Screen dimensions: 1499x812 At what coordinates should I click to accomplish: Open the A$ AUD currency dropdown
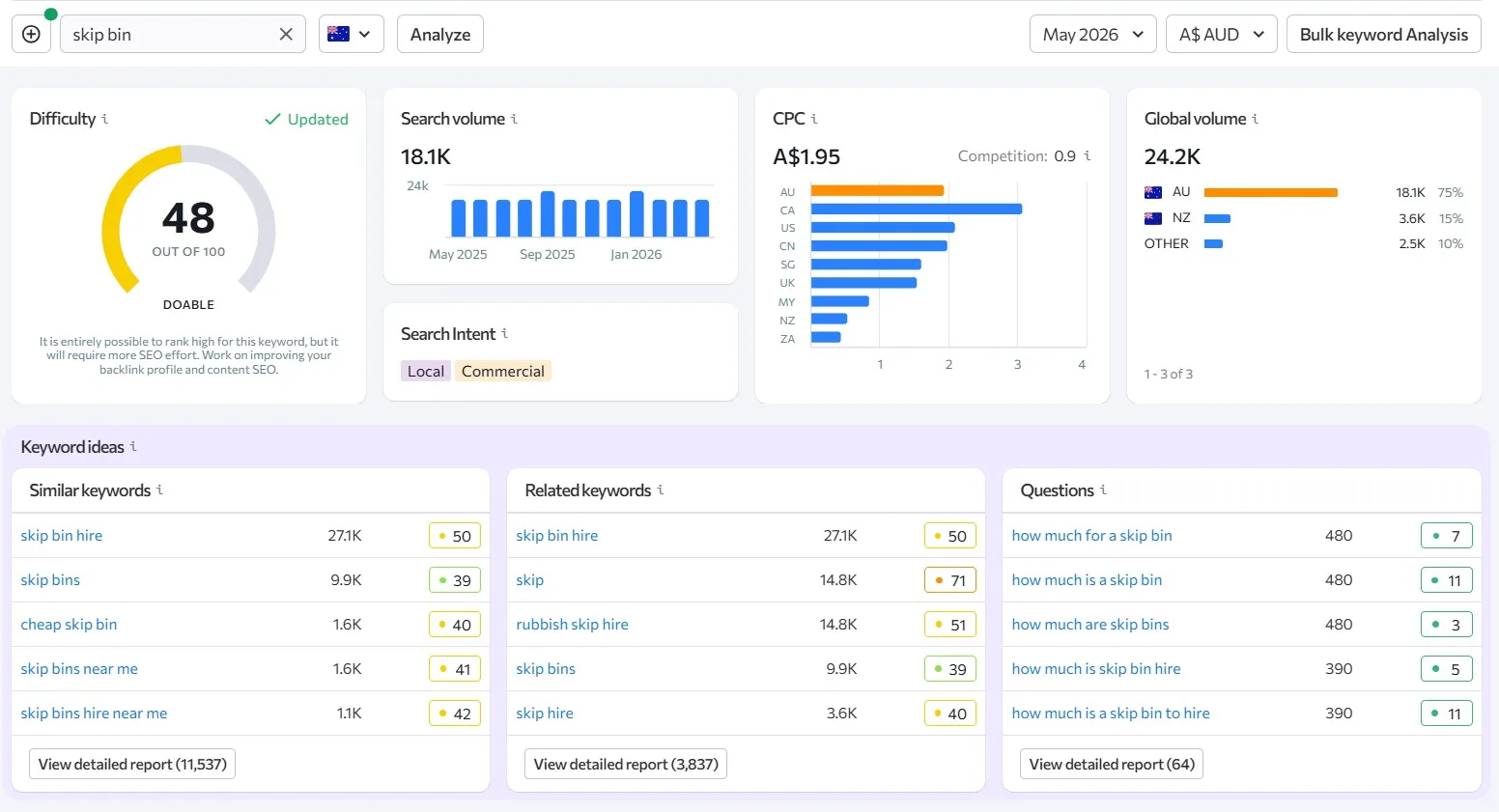[x=1222, y=35]
